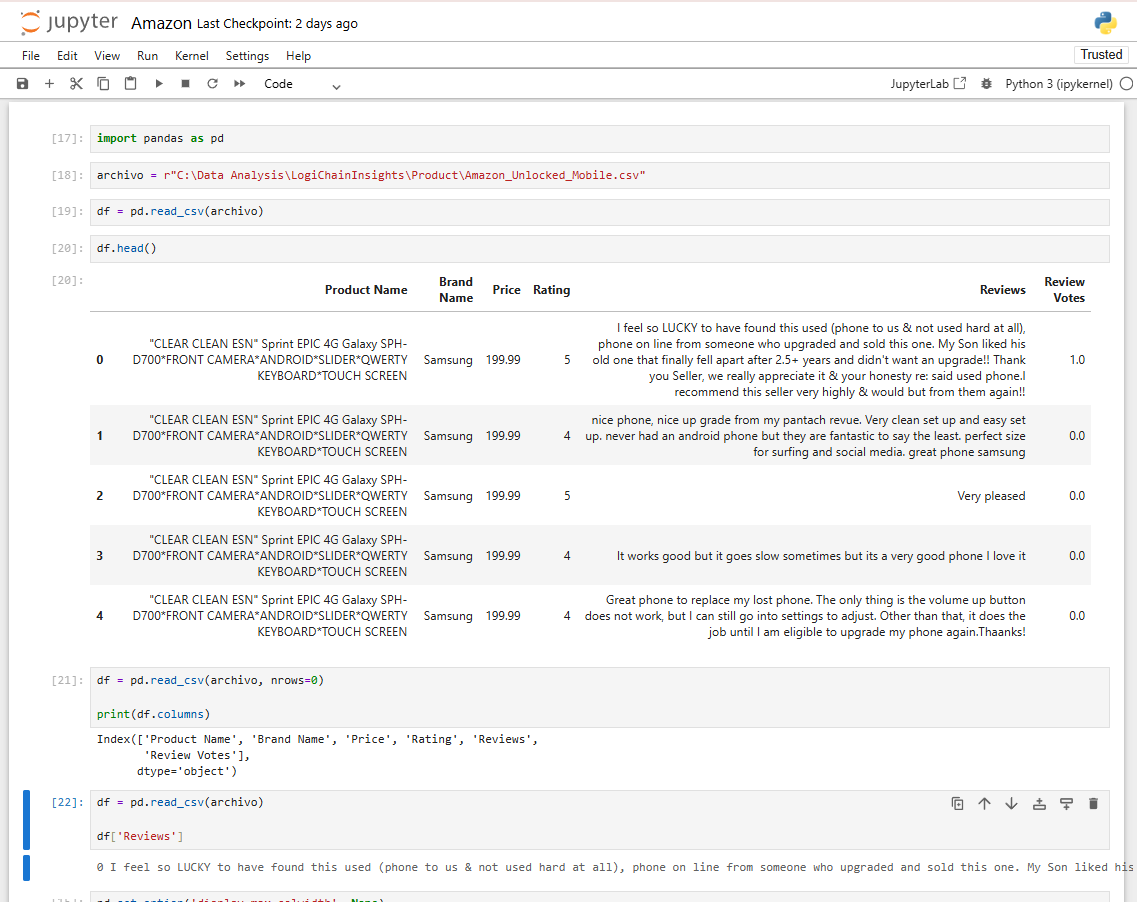The height and width of the screenshot is (902, 1137).
Task: Click the Trusted notebook button
Action: 1101,54
